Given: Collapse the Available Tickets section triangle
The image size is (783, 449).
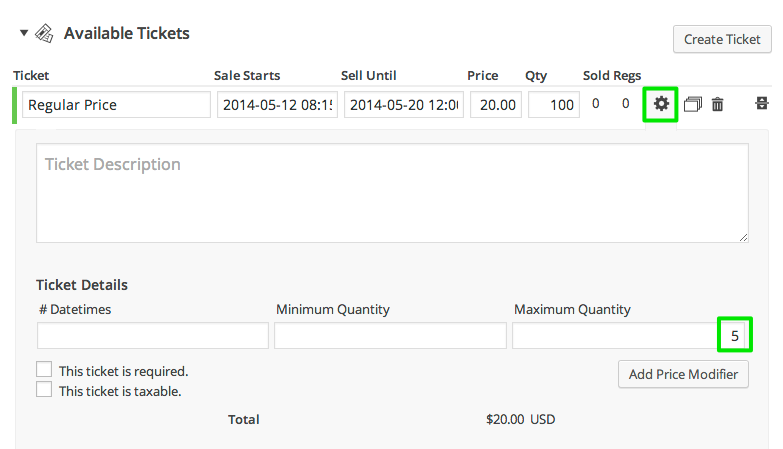Looking at the screenshot, I should click(24, 33).
